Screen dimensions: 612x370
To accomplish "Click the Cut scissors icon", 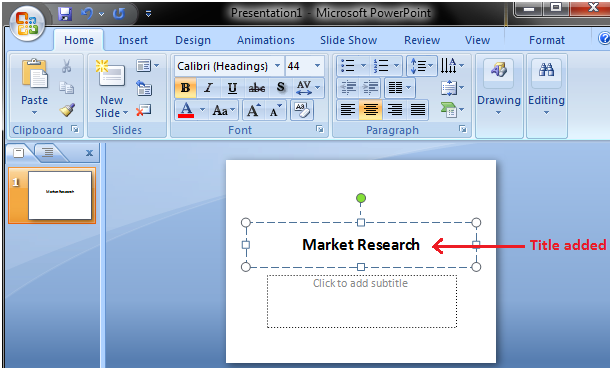I will [66, 66].
